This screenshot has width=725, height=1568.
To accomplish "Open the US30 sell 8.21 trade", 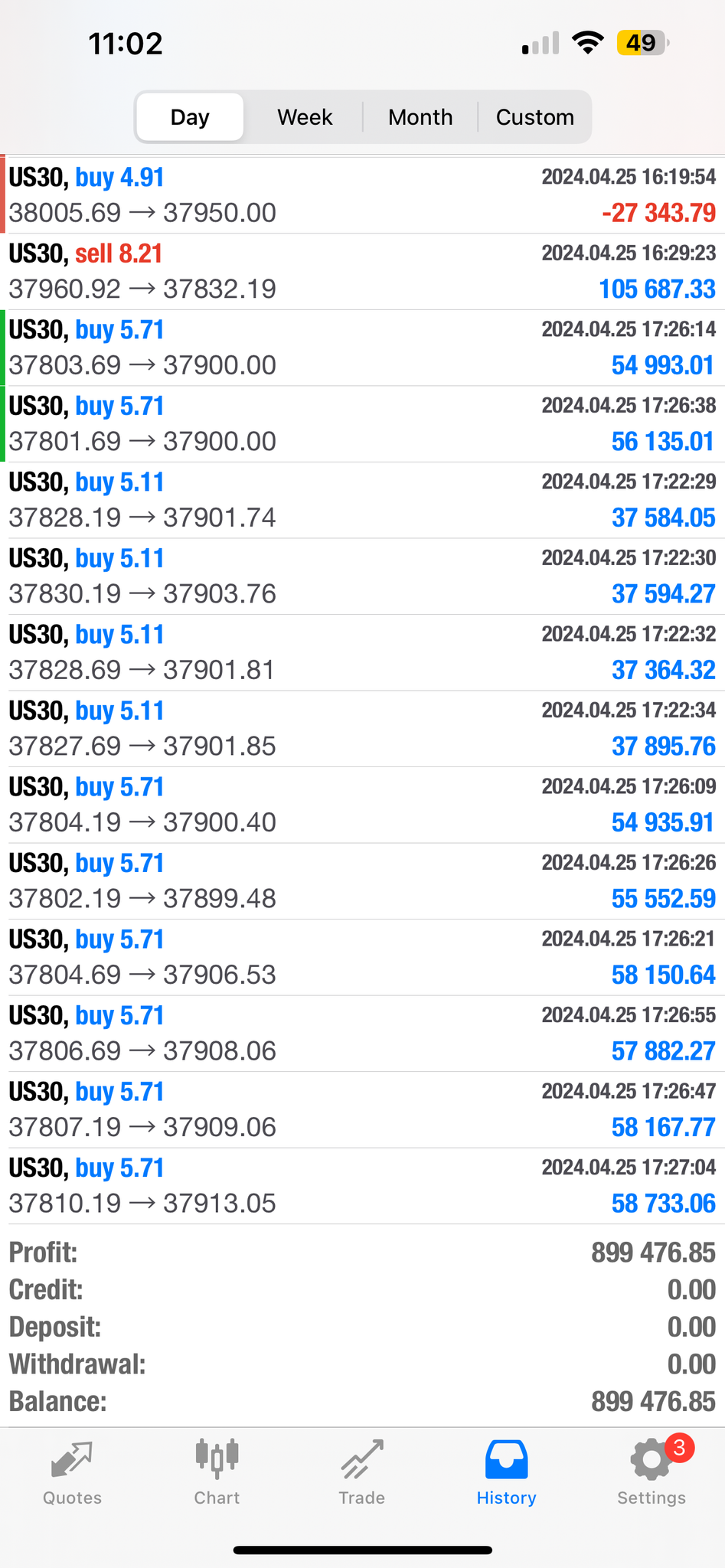I will (x=362, y=271).
